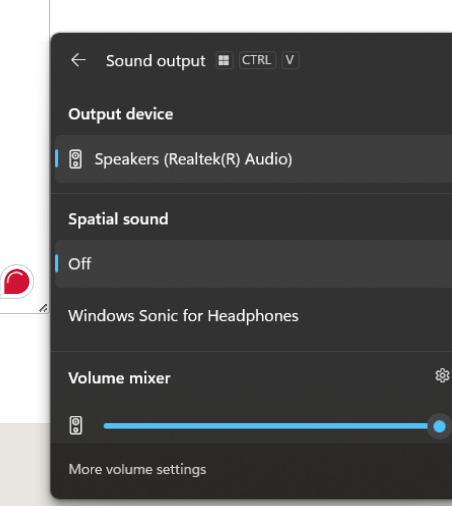Click the Volume mixer heading
The width and height of the screenshot is (452, 506).
[119, 378]
